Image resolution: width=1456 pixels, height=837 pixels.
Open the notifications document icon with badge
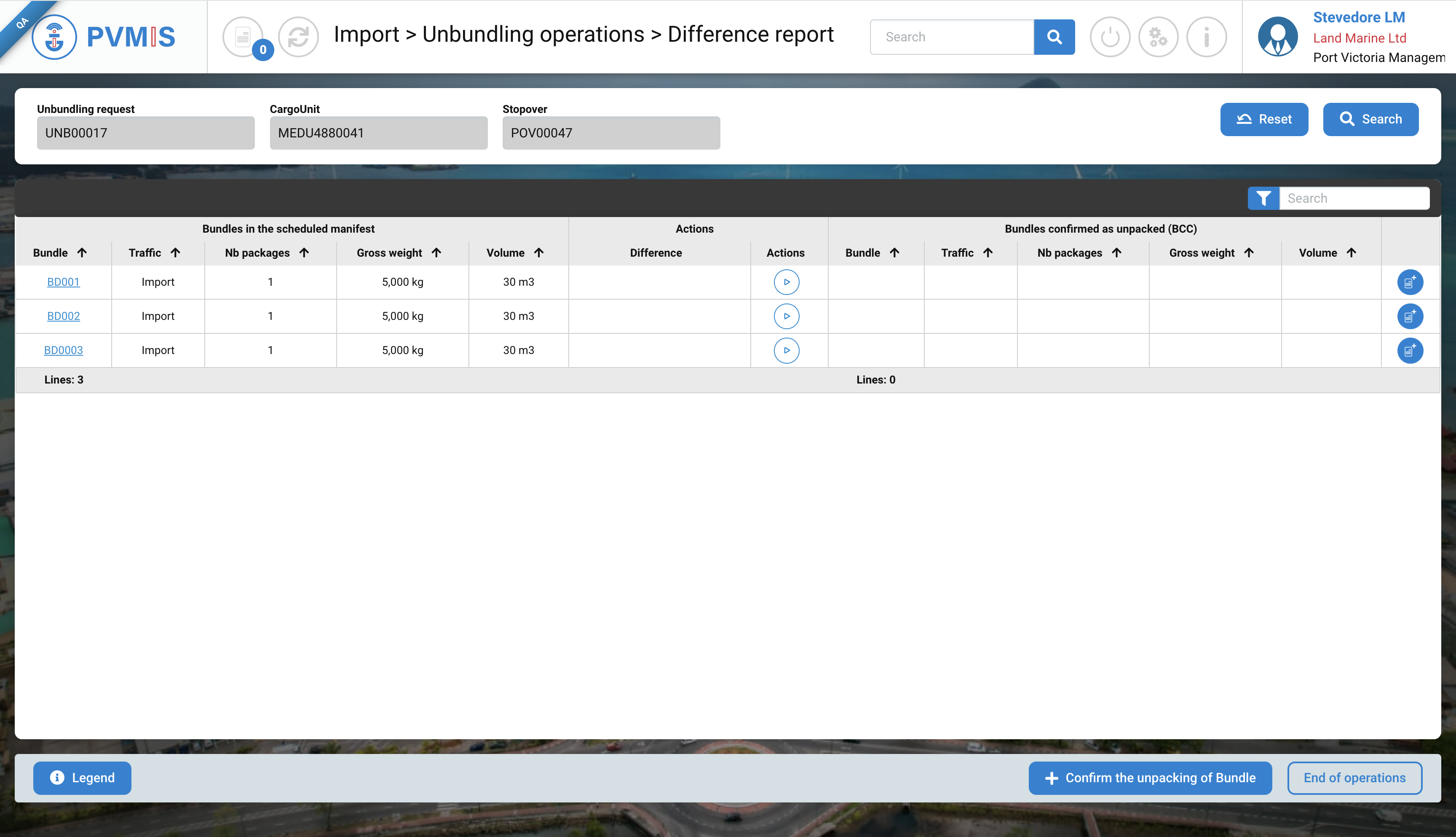point(243,37)
